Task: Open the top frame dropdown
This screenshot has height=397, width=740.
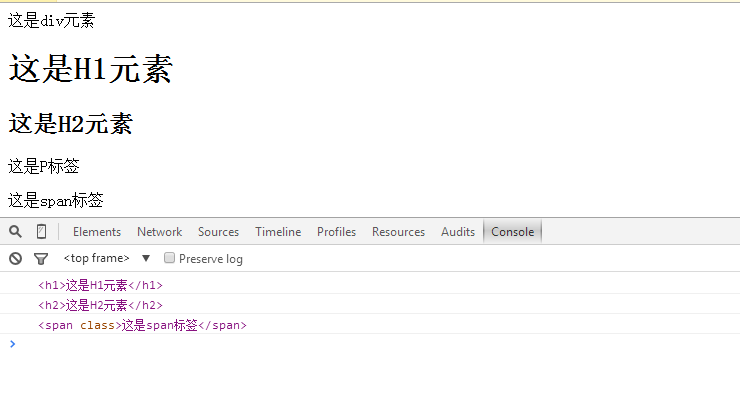Action: coord(107,258)
